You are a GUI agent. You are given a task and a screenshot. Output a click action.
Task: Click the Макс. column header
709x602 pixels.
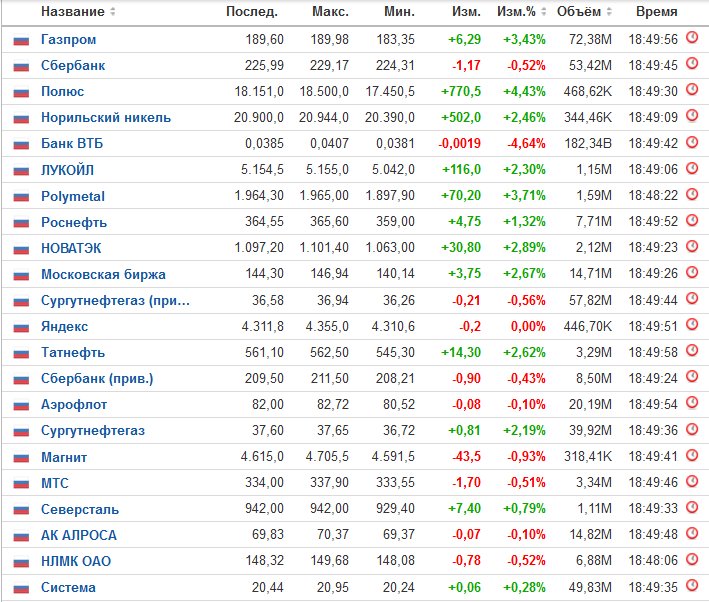pyautogui.click(x=331, y=11)
